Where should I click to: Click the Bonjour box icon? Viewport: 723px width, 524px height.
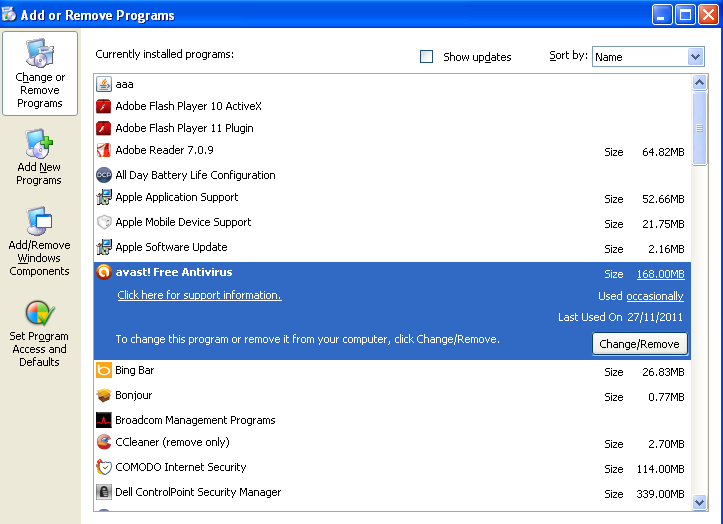pyautogui.click(x=104, y=395)
